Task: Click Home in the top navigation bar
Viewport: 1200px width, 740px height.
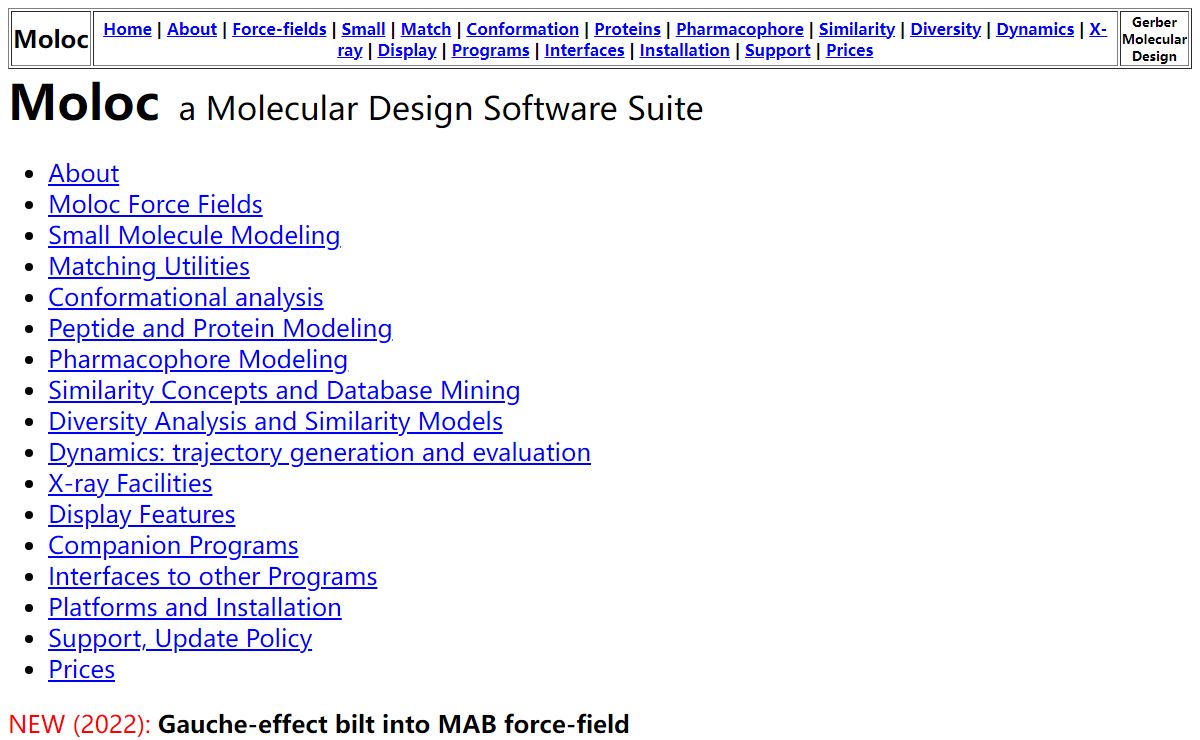Action: 127,29
